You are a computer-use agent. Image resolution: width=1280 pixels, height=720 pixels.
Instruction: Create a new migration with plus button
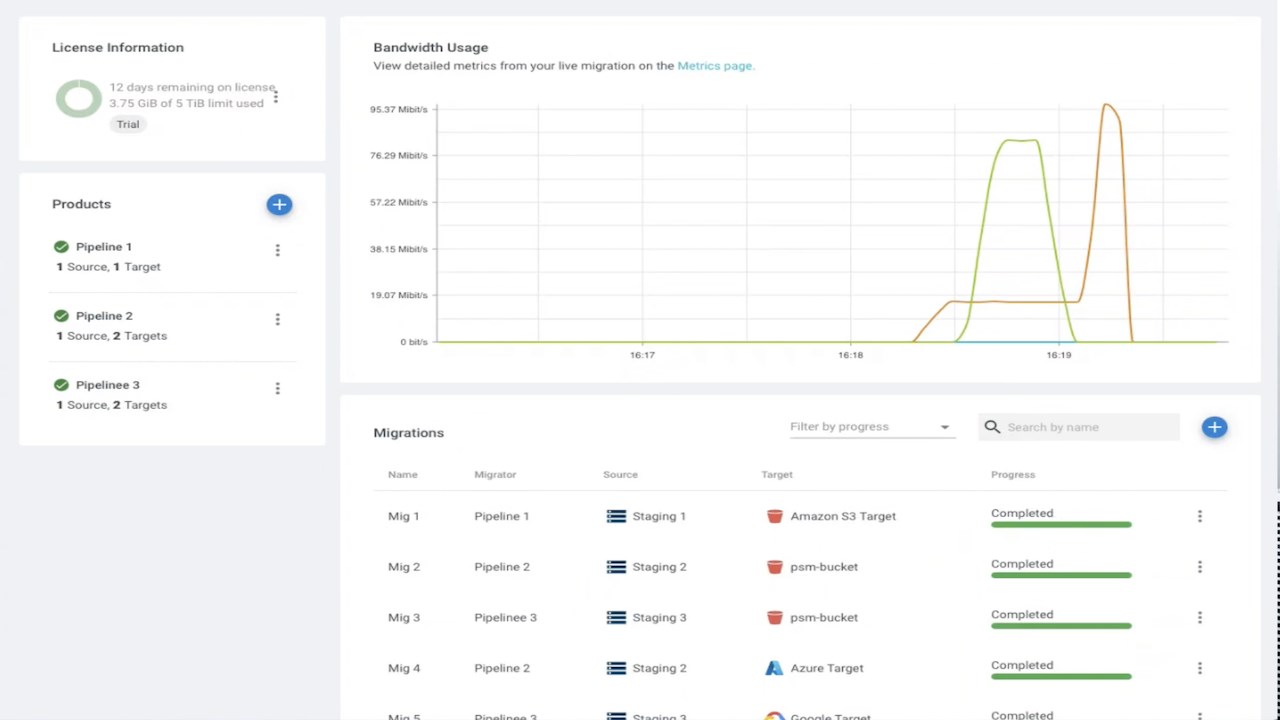(x=1214, y=428)
